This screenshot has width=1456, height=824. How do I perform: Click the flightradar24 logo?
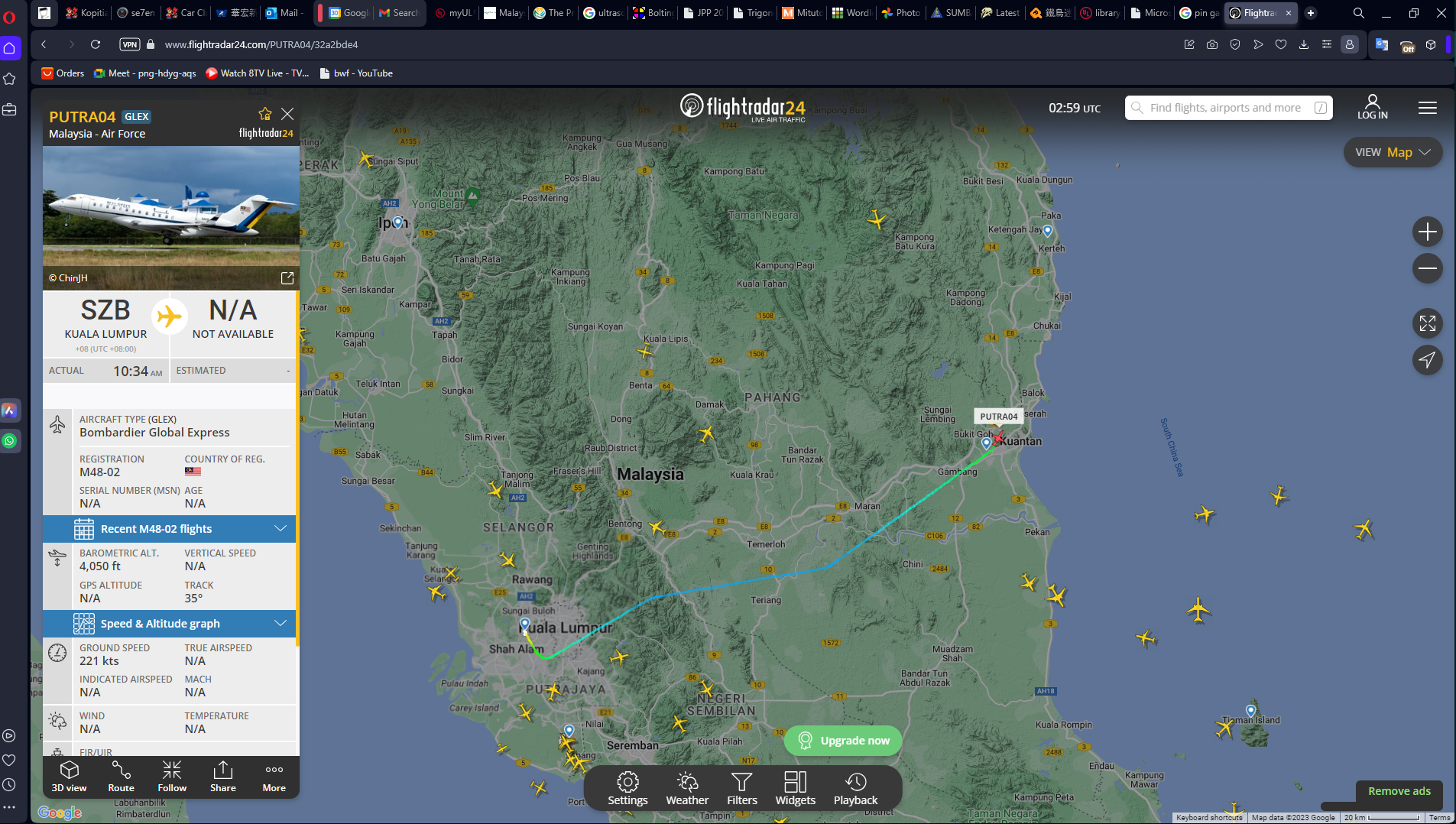click(742, 107)
